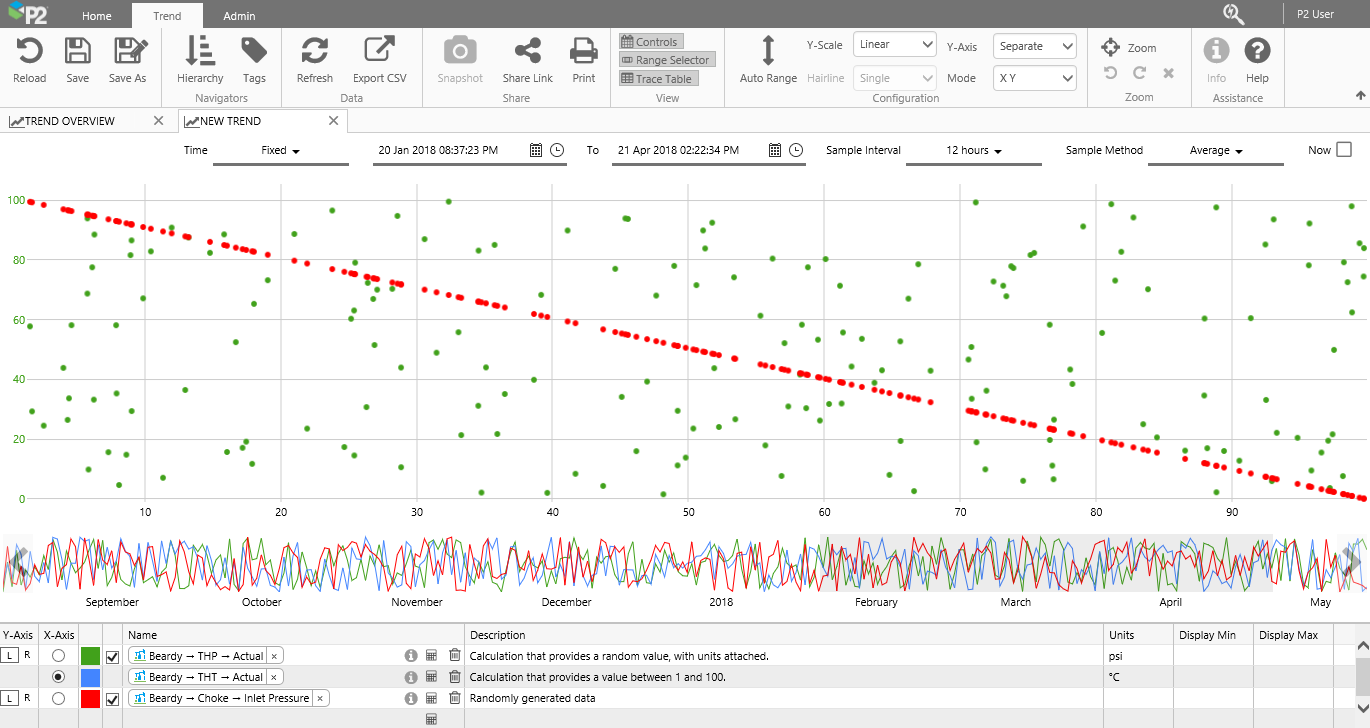
Task: Export trend data as CSV
Action: click(379, 51)
